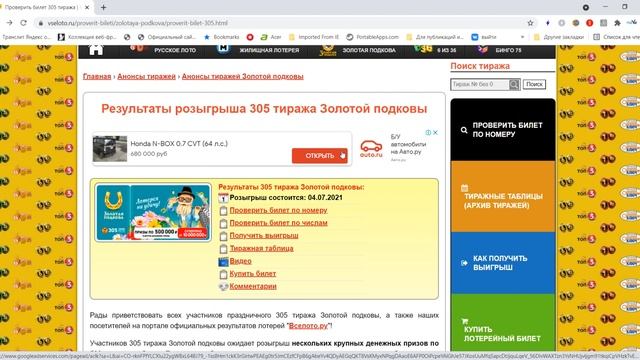Viewport: 640px width, 360px height.
Task: Open the Комментарии link
Action: pos(253,286)
